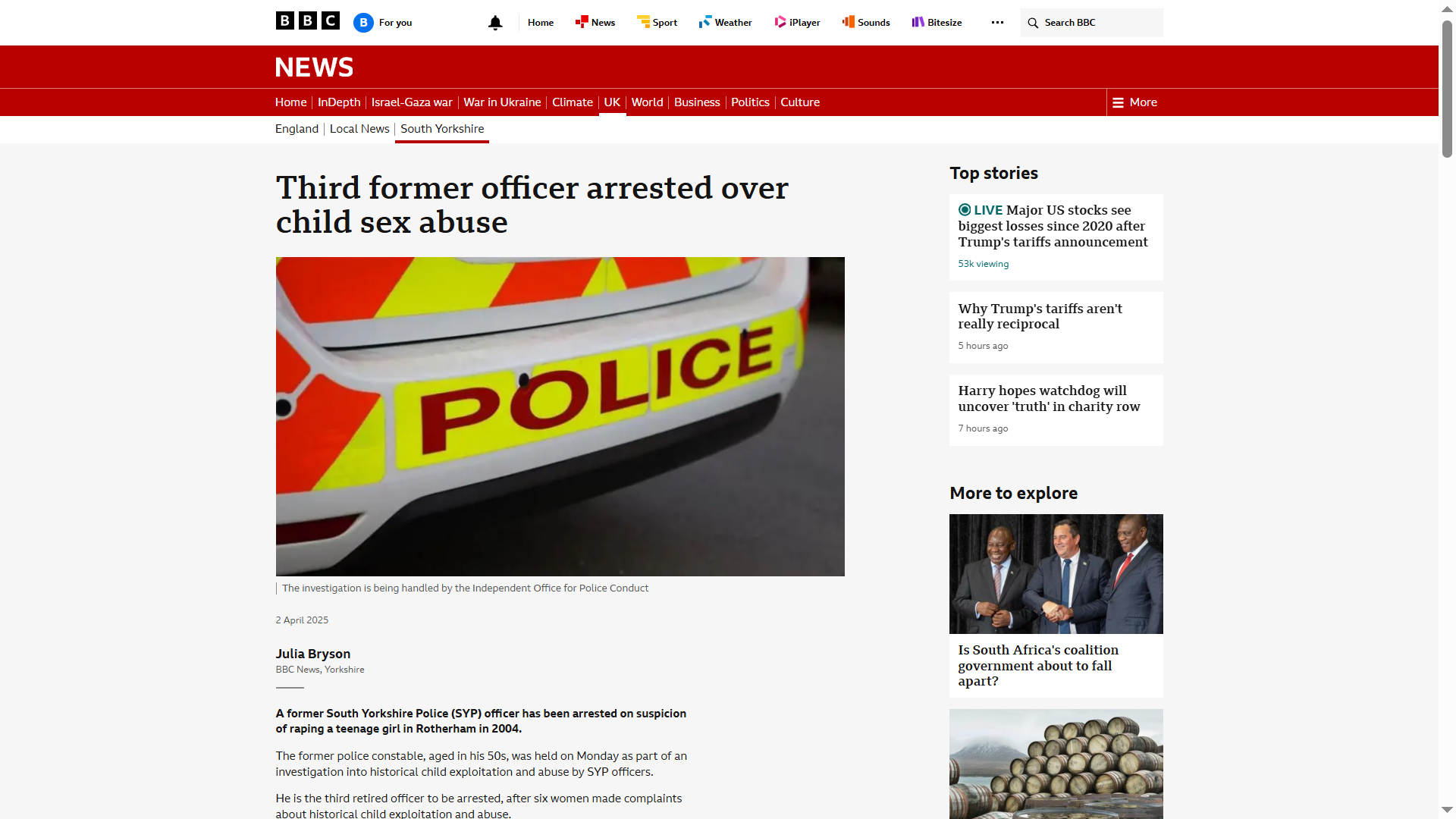Expand the More hamburger menu
This screenshot has height=819, width=1456.
point(1134,102)
